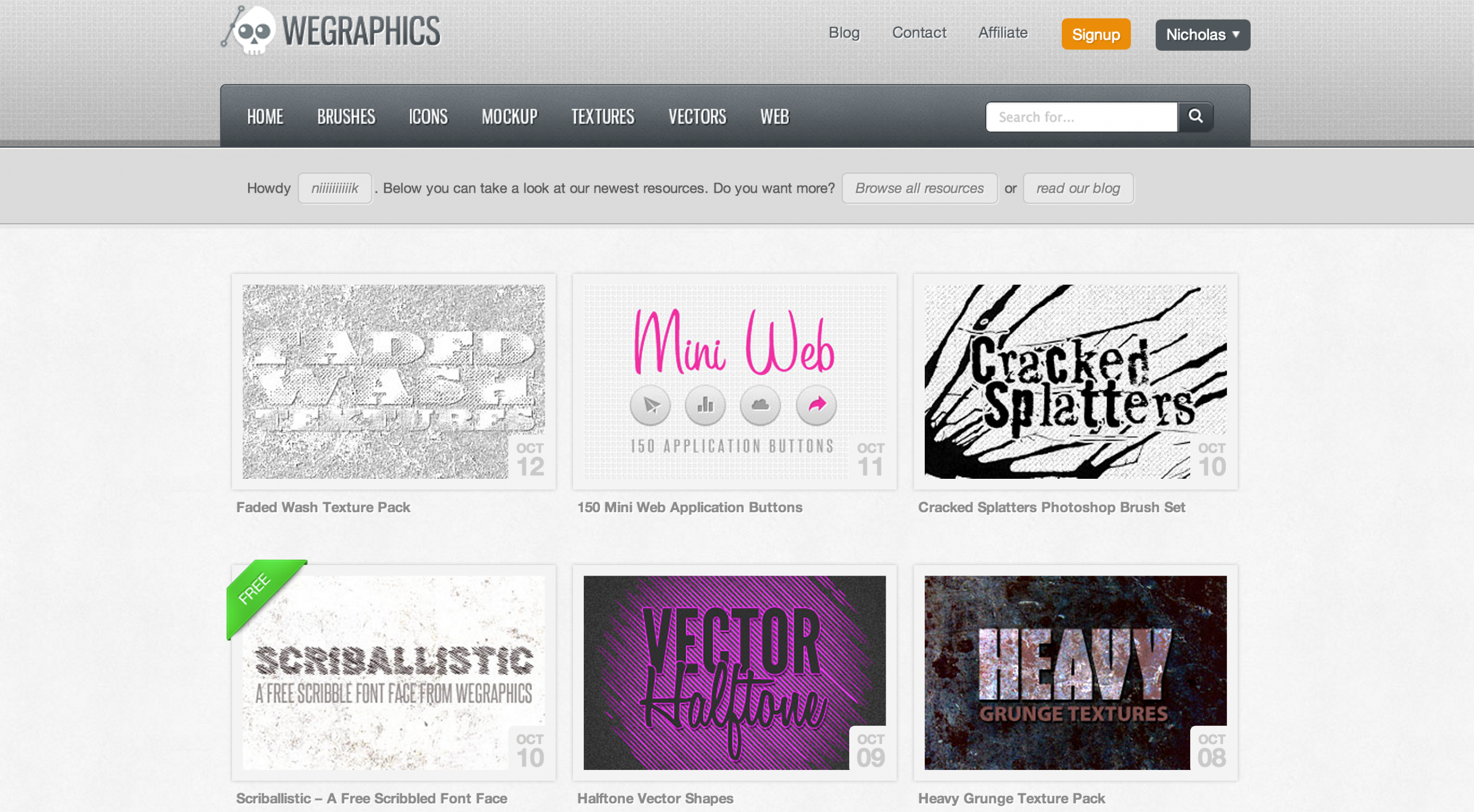Click Browse all resources button
1474x812 pixels.
point(919,188)
